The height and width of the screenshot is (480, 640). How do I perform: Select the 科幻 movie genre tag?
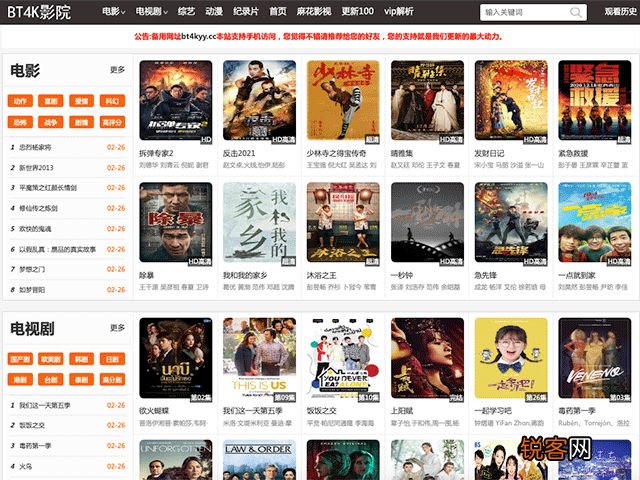coord(112,101)
